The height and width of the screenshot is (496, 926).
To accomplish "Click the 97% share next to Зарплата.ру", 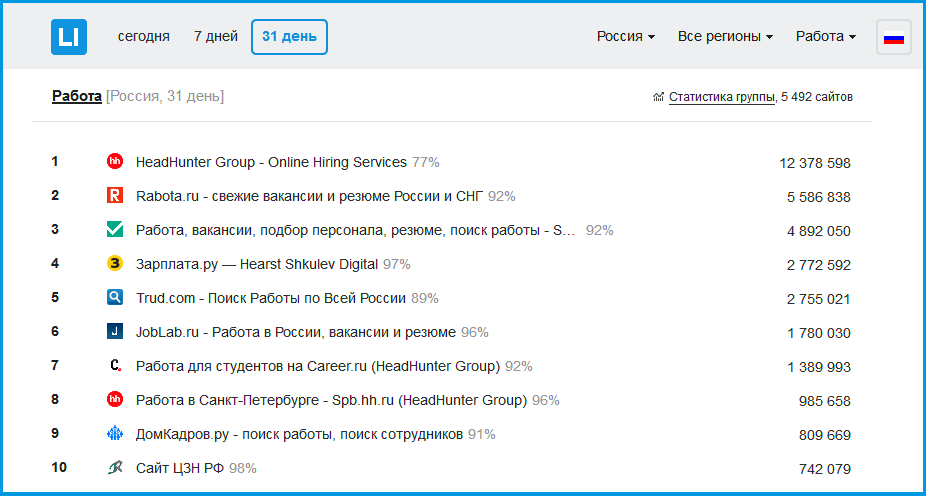I will point(397,264).
